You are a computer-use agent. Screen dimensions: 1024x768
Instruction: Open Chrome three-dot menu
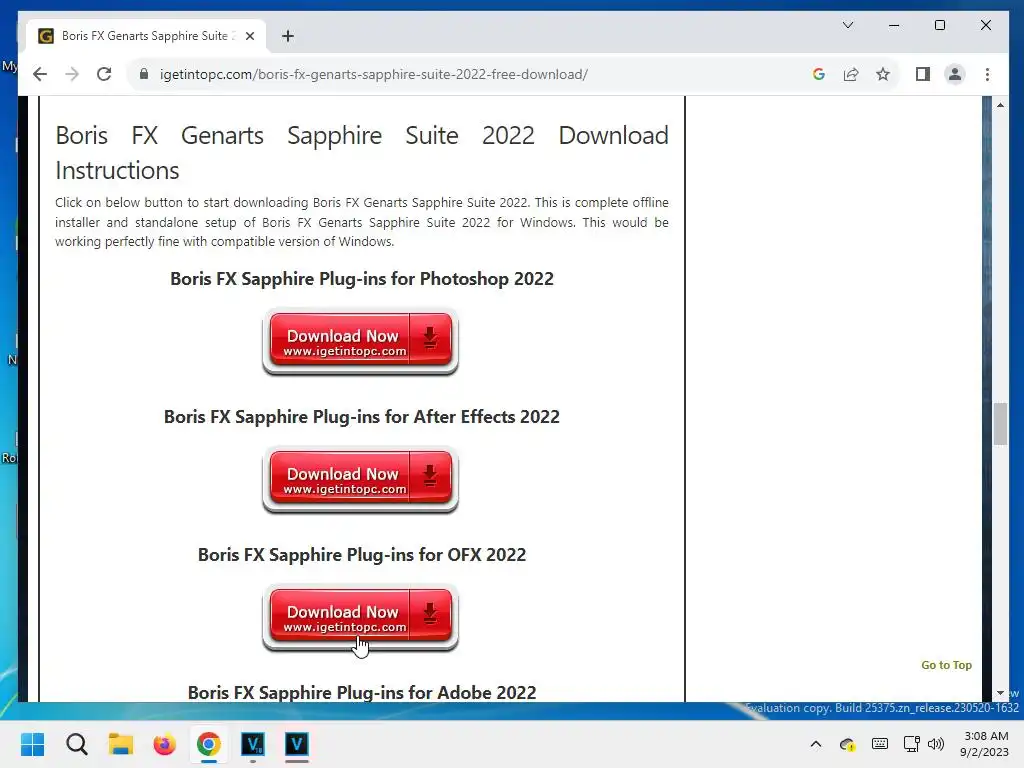coord(987,74)
